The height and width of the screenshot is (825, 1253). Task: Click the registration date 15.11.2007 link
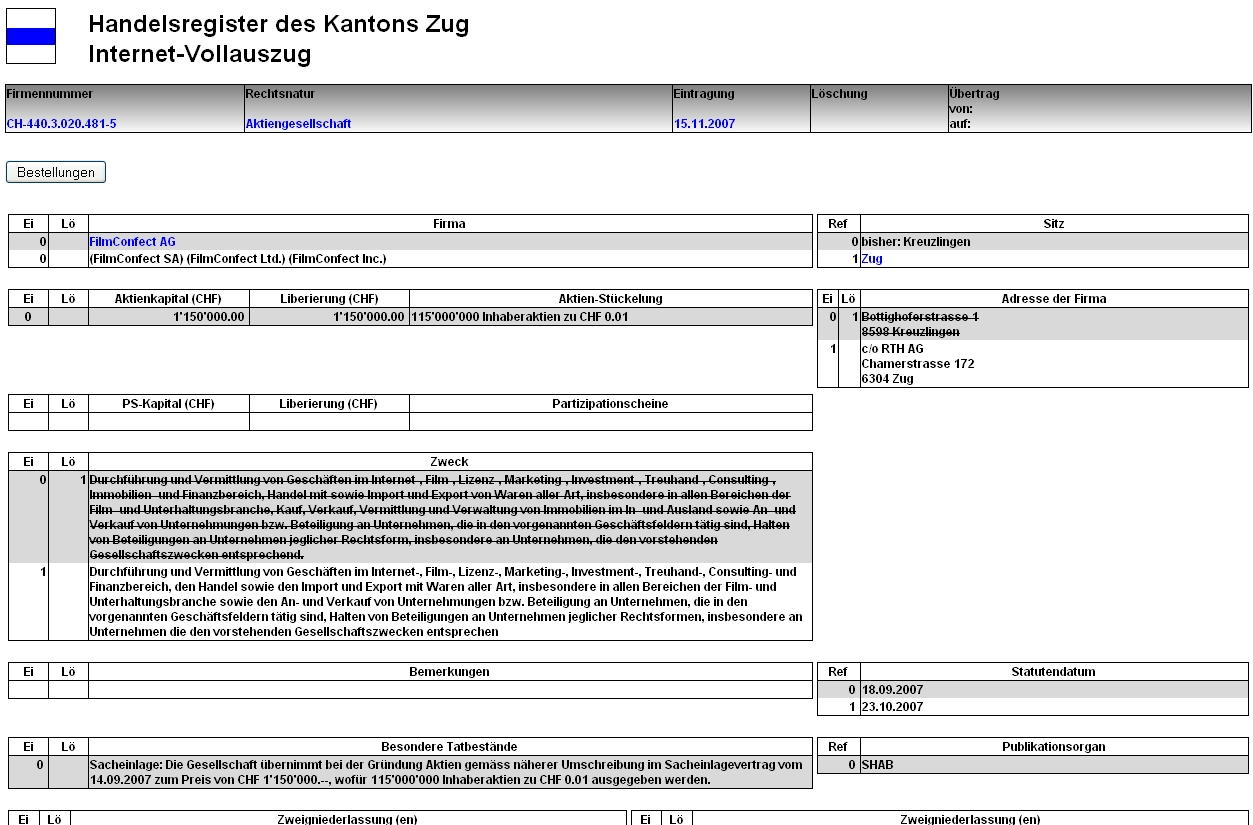704,124
